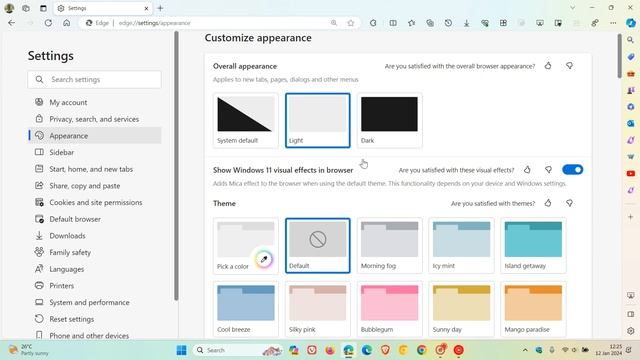Choose the Island getaway theme
This screenshot has width=640, height=360.
click(533, 245)
